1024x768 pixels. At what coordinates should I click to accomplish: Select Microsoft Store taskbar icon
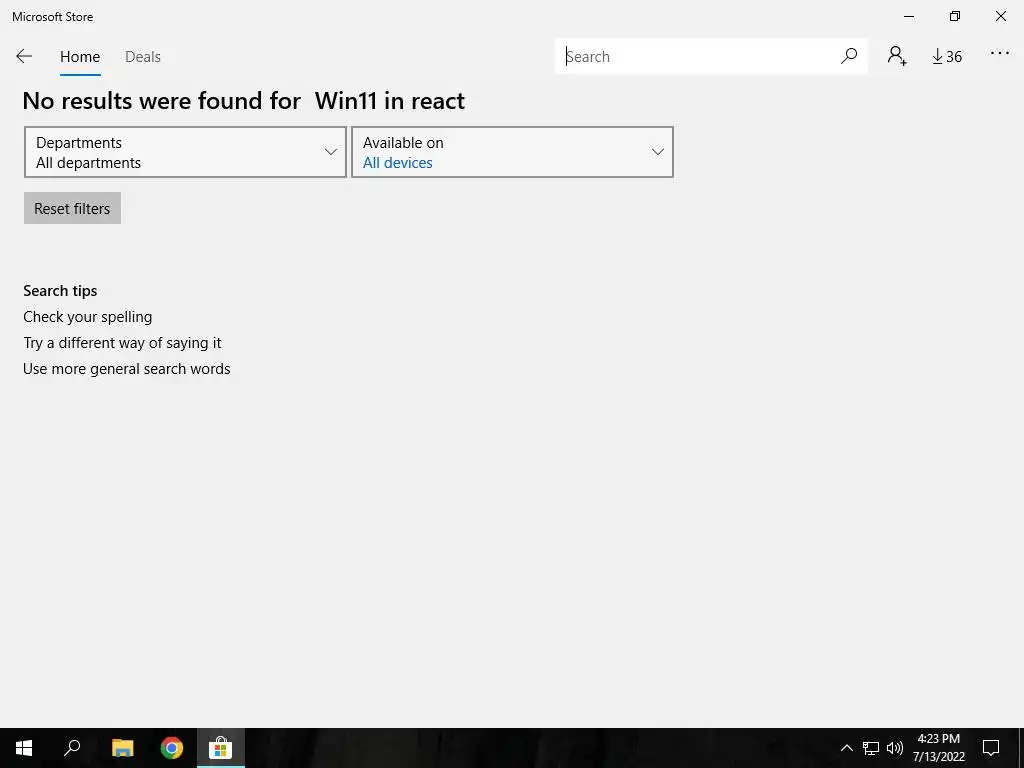click(x=221, y=748)
